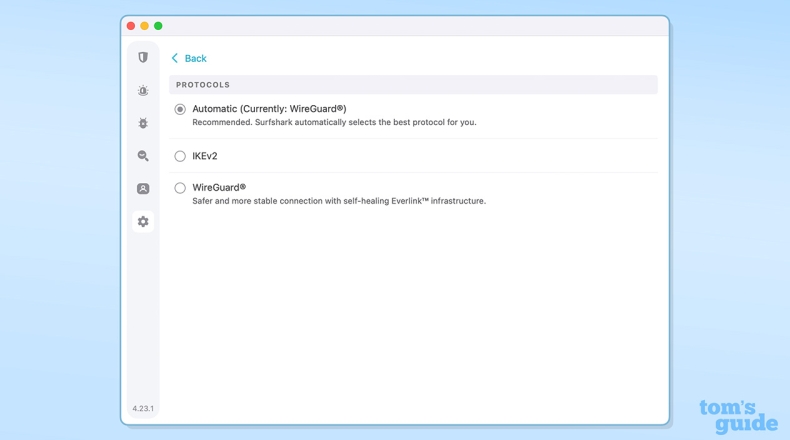The height and width of the screenshot is (440, 790).
Task: Click the WireGuard® protocol title text
Action: coord(219,187)
